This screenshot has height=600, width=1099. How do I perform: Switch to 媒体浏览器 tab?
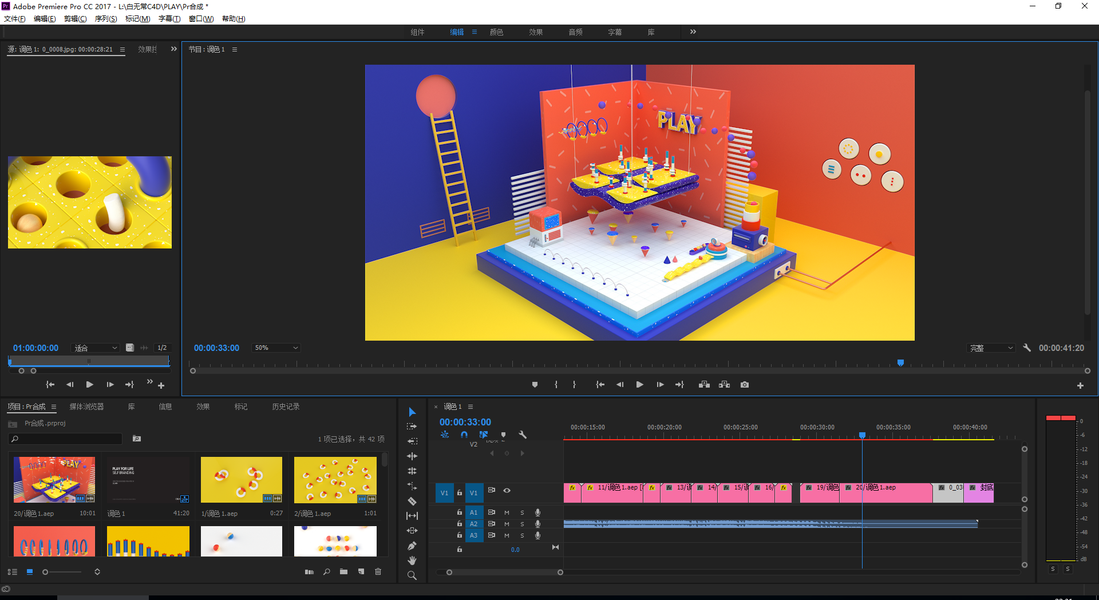click(86, 407)
